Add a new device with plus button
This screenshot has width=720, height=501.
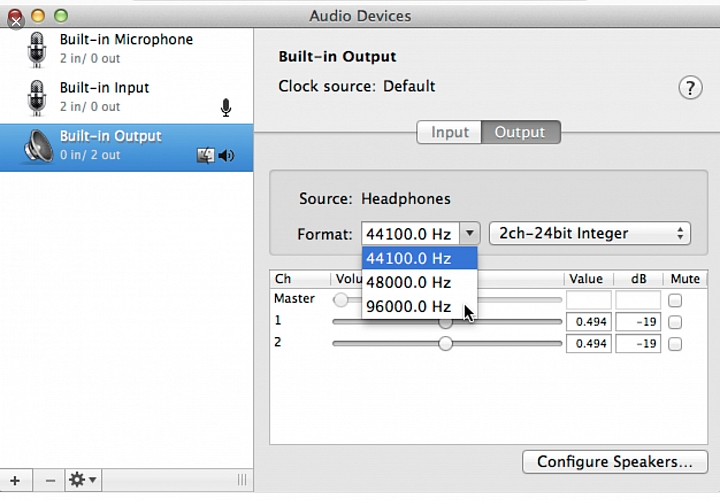tap(15, 480)
